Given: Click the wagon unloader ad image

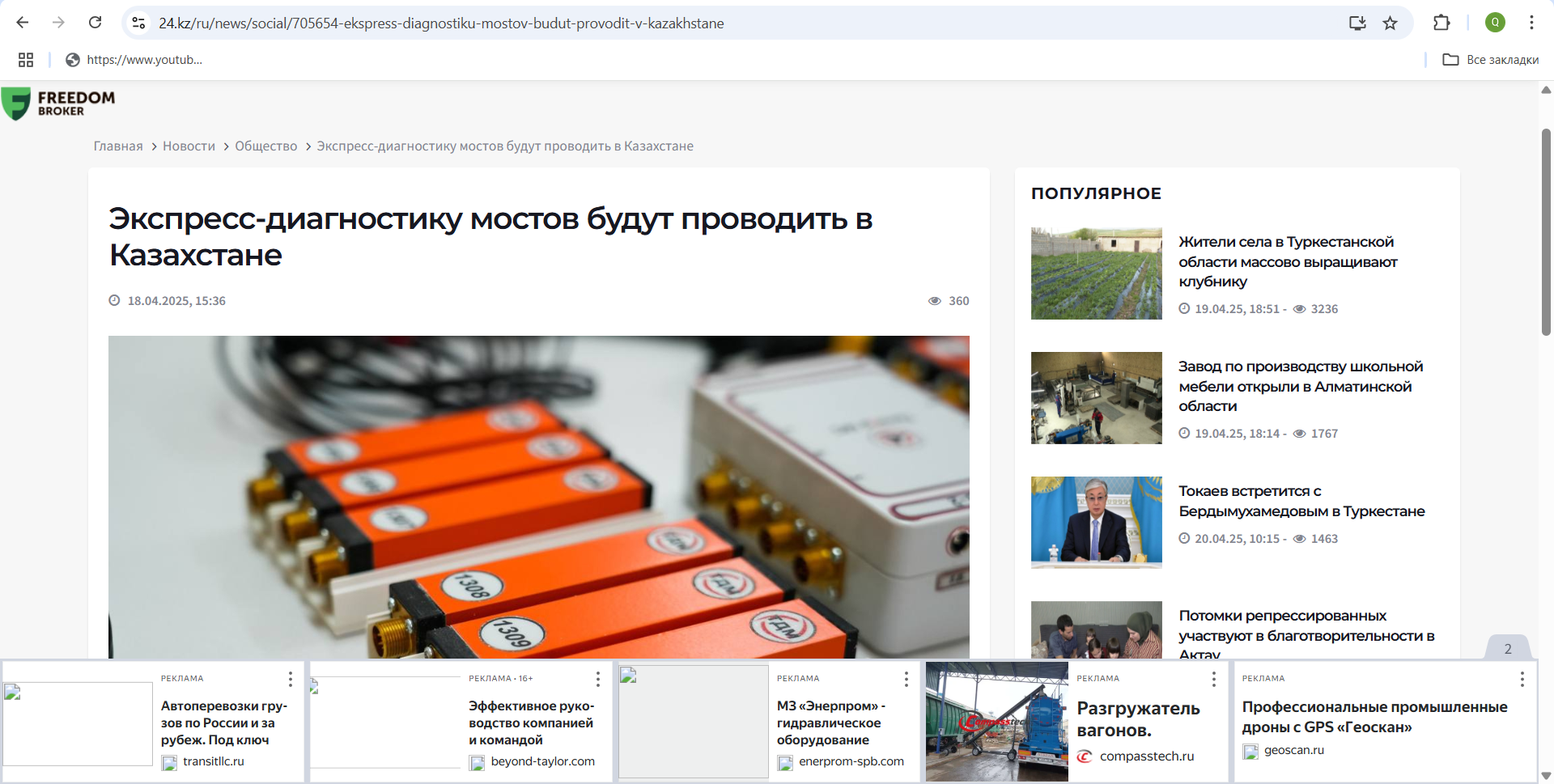Looking at the screenshot, I should point(997,722).
